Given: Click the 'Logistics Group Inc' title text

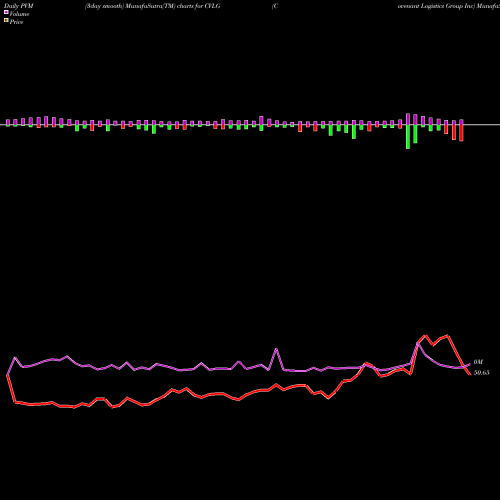Looking at the screenshot, I should (447, 6).
